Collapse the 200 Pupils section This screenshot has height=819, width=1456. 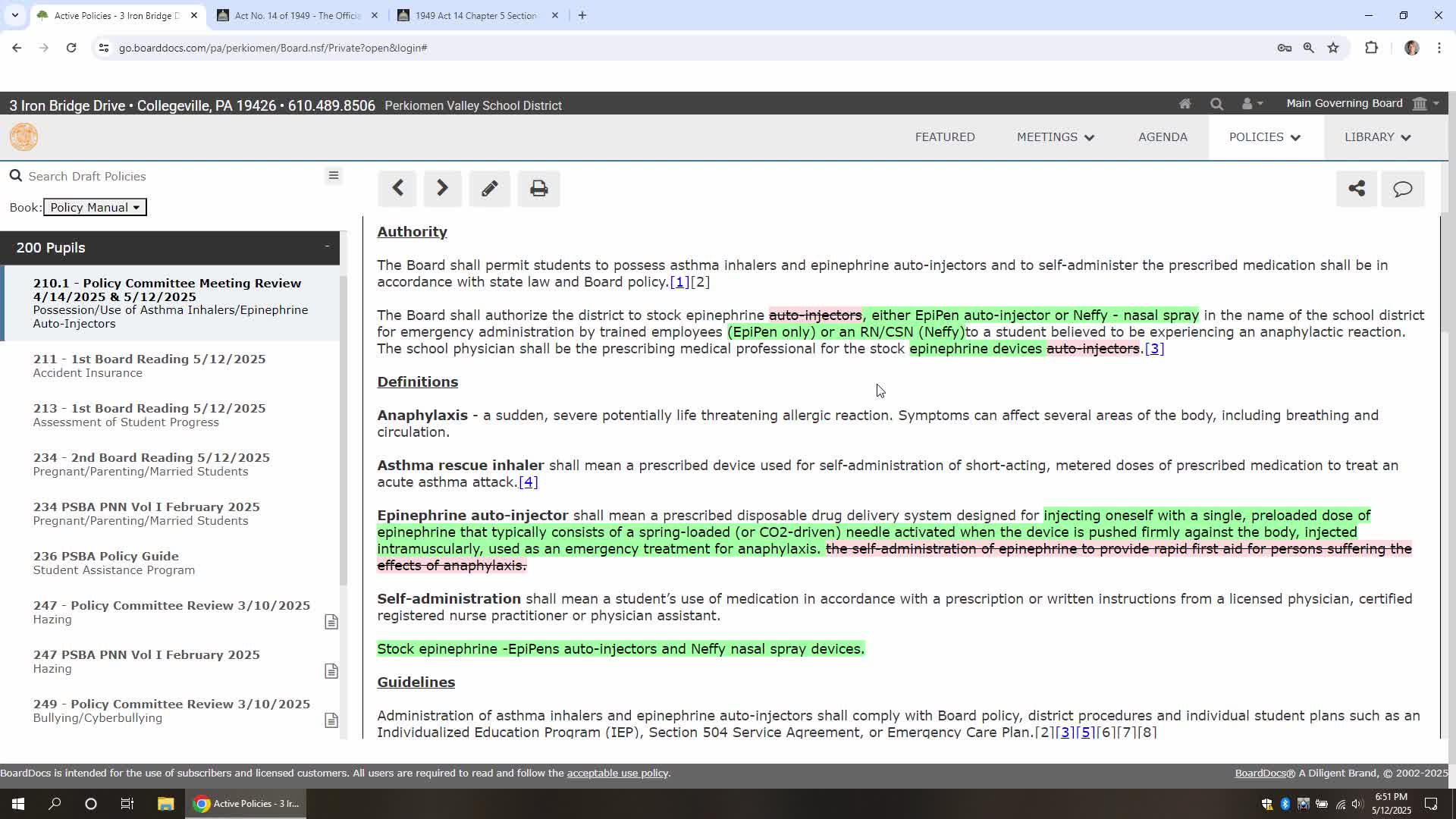tap(327, 246)
